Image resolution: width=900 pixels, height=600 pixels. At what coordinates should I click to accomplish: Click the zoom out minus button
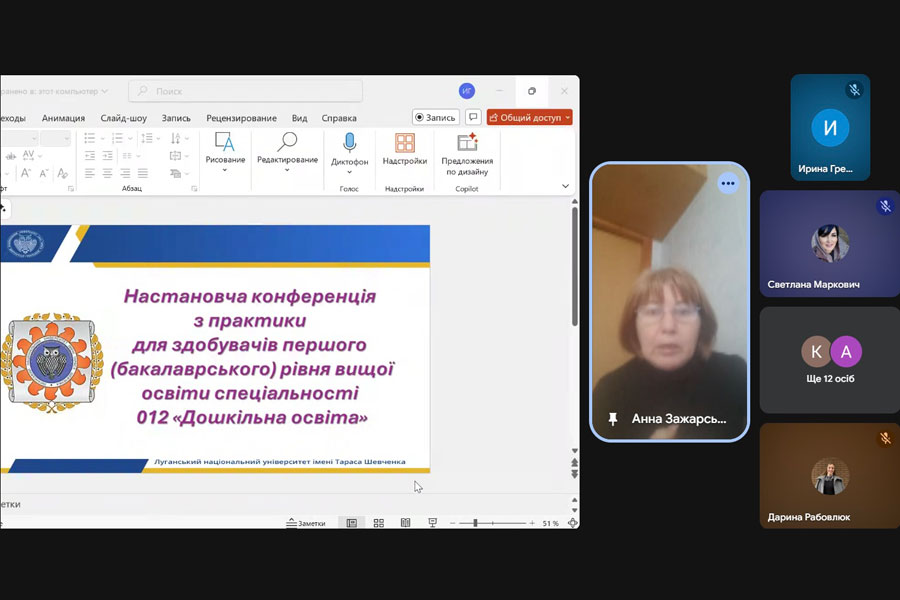(x=452, y=522)
